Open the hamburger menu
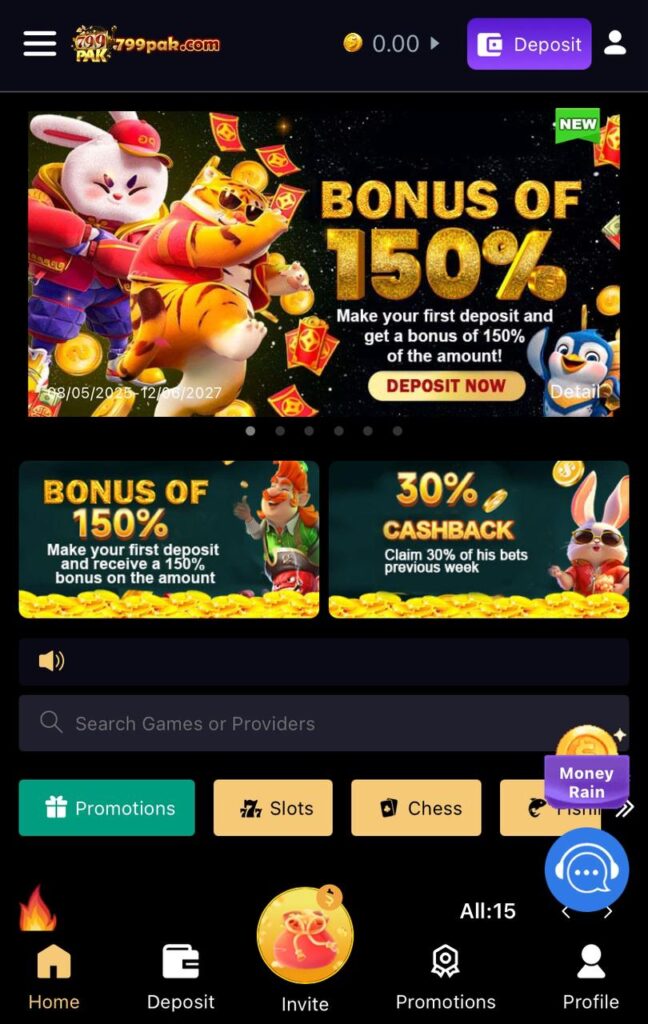This screenshot has width=648, height=1024. point(40,44)
